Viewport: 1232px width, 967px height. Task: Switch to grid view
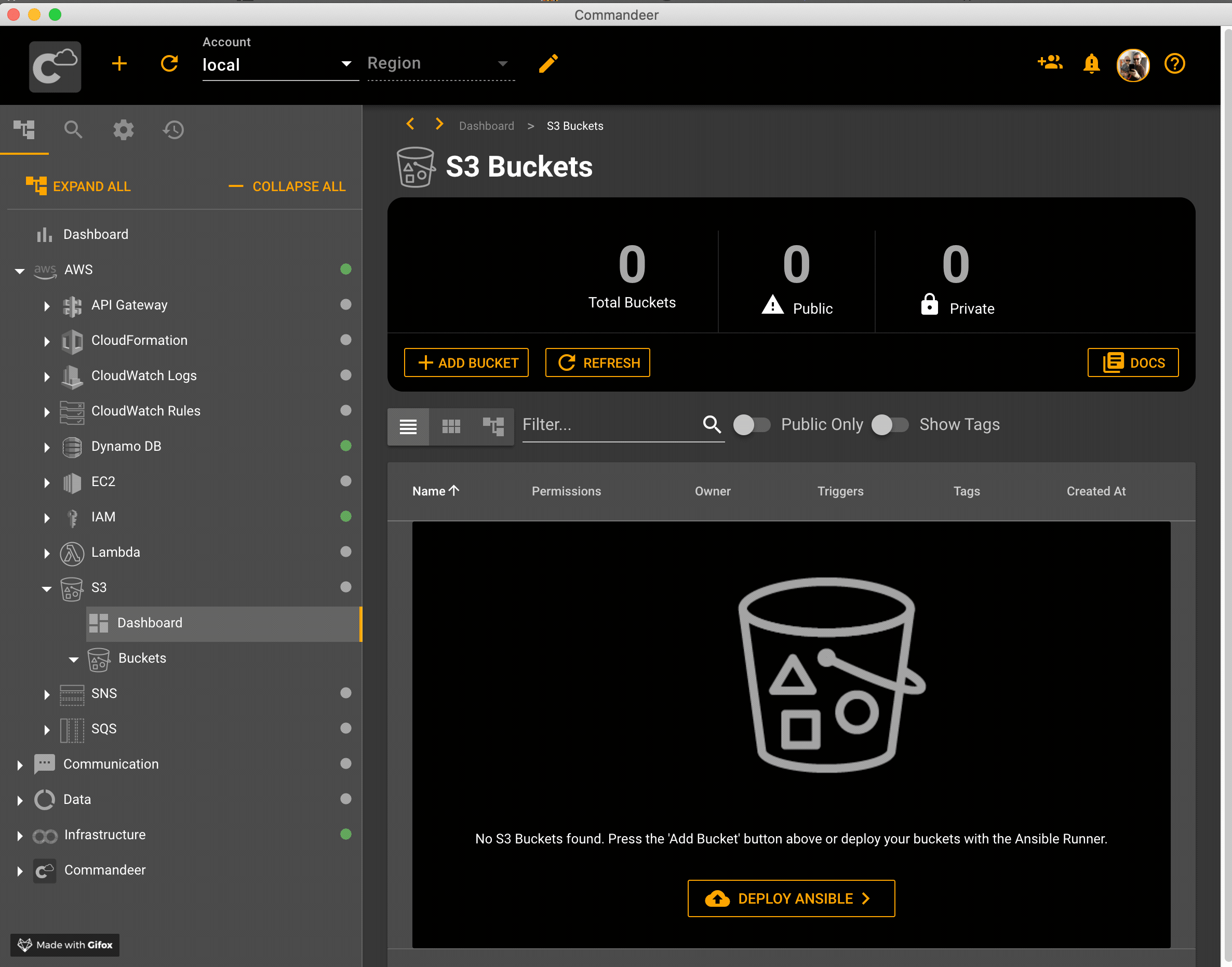451,426
